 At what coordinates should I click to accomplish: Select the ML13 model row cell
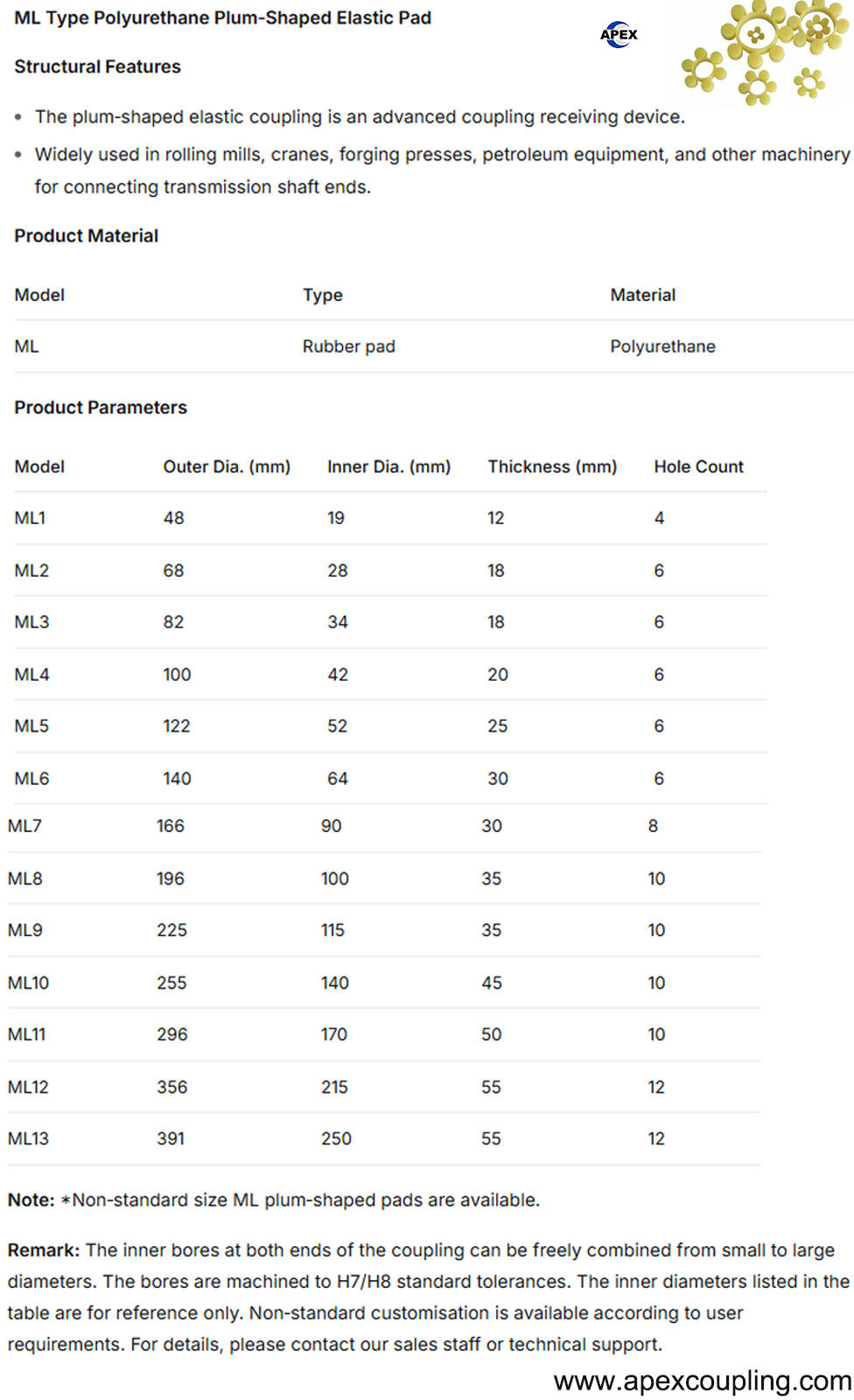pyautogui.click(x=28, y=1138)
